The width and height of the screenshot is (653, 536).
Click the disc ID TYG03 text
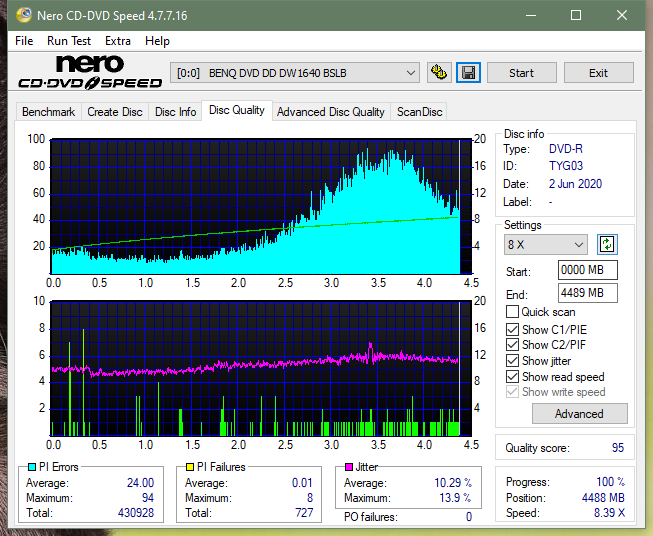click(566, 166)
